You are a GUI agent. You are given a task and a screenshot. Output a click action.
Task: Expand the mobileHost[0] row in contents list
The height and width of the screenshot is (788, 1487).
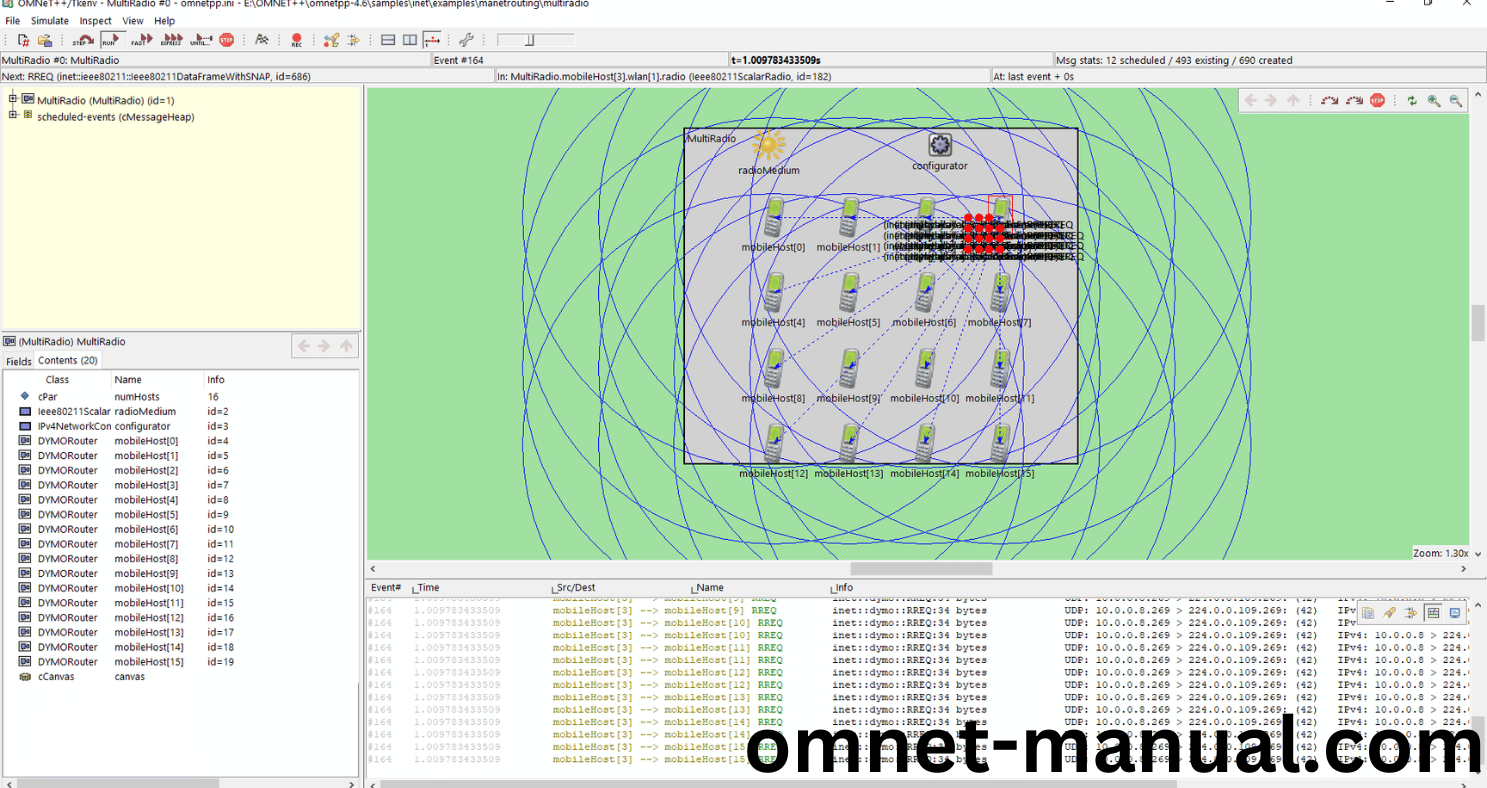coord(25,441)
